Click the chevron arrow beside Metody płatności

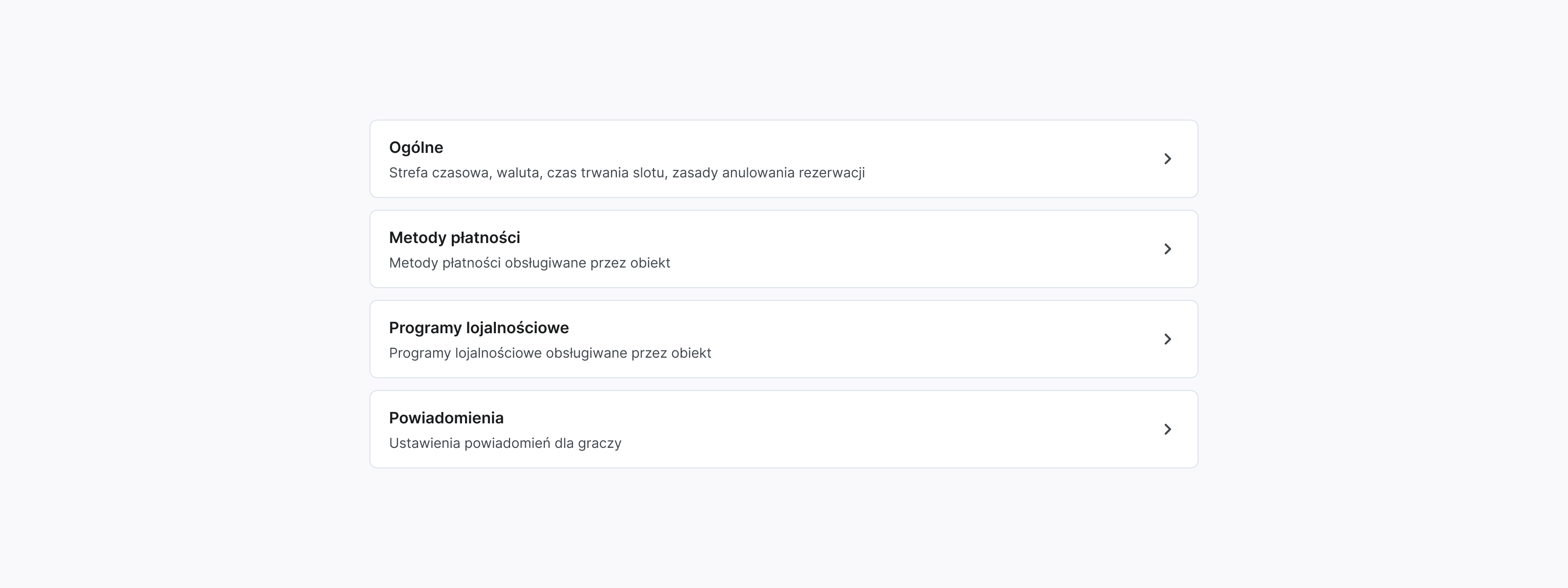coord(1167,249)
